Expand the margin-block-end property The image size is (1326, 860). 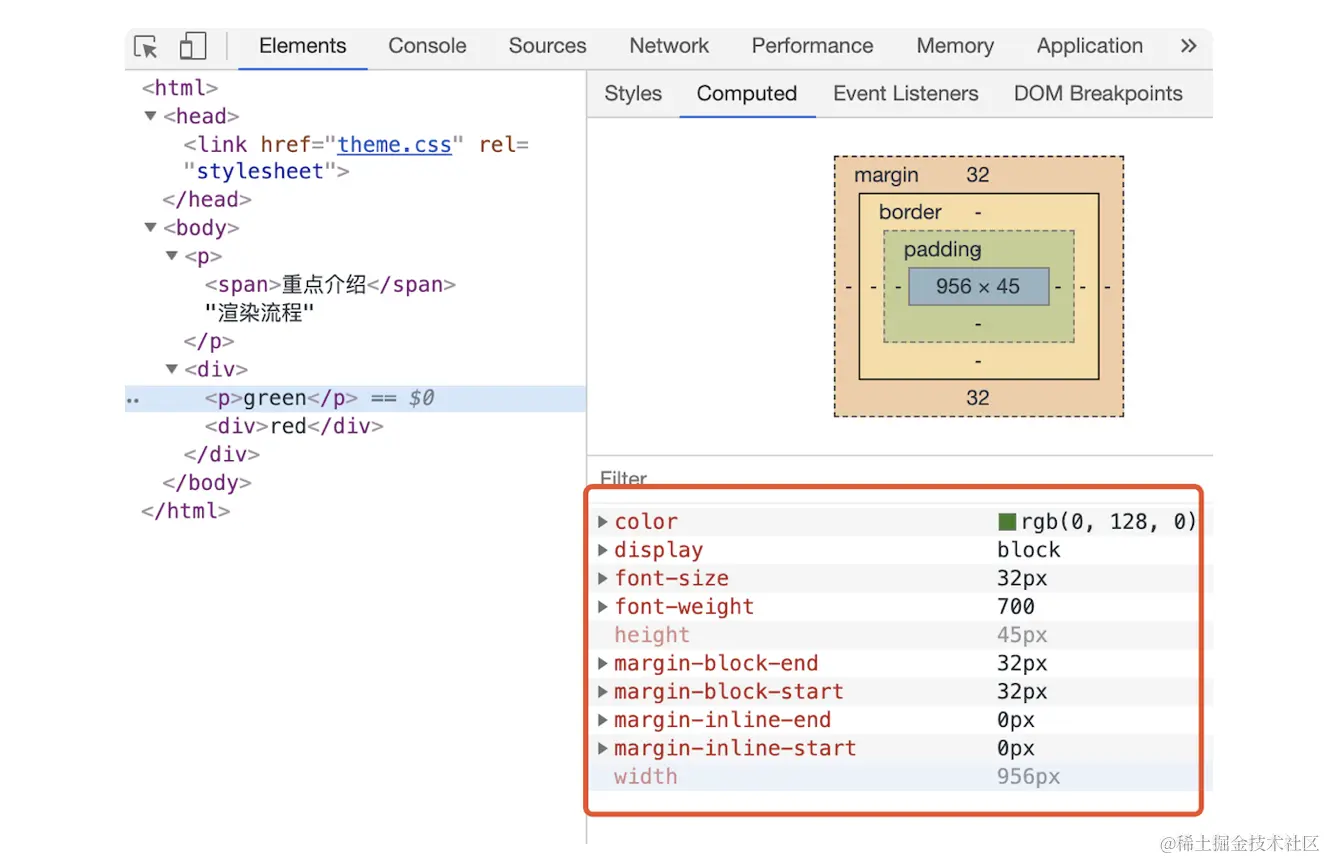tap(603, 663)
